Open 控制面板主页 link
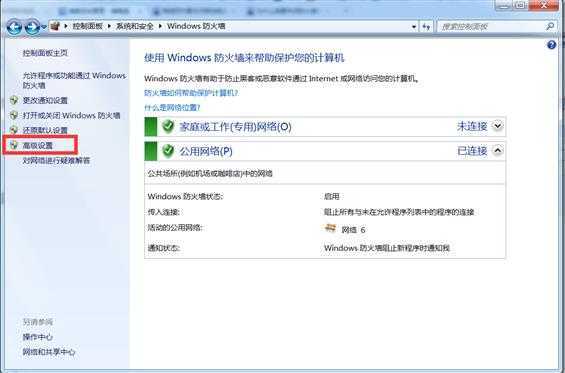The width and height of the screenshot is (565, 373). tap(45, 53)
